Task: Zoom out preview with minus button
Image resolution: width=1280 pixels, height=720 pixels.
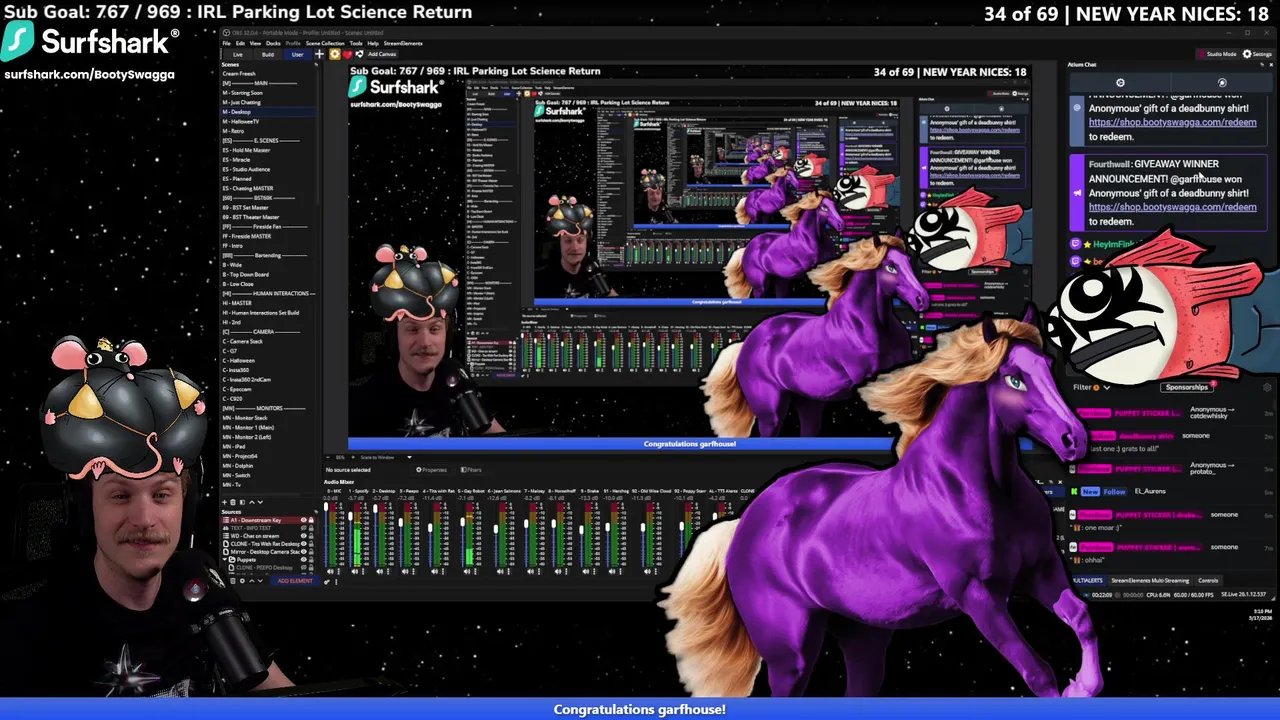Action: point(328,457)
